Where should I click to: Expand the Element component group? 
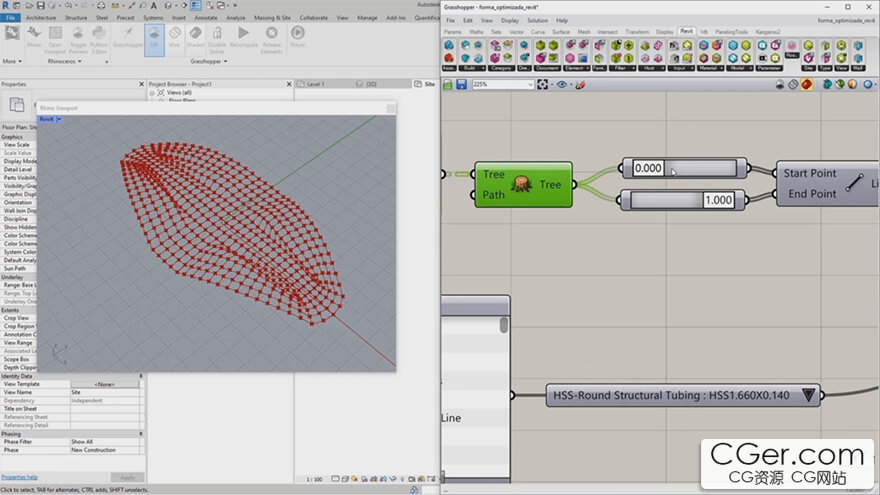(x=576, y=68)
